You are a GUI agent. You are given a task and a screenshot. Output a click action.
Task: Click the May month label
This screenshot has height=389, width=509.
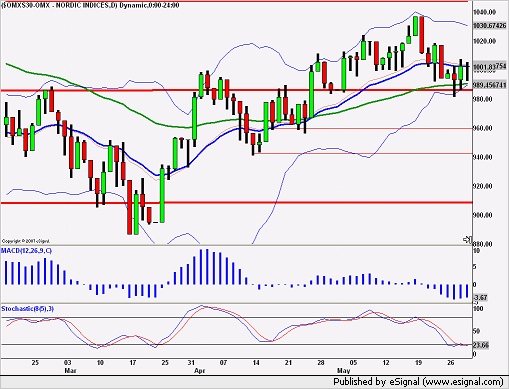pyautogui.click(x=343, y=371)
